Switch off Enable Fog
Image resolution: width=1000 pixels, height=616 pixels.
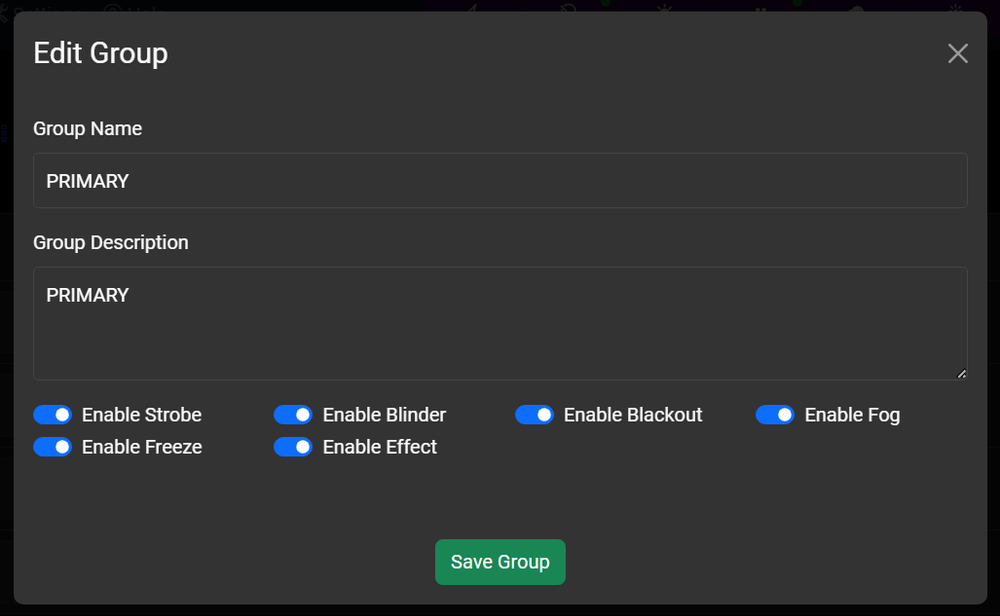[775, 414]
